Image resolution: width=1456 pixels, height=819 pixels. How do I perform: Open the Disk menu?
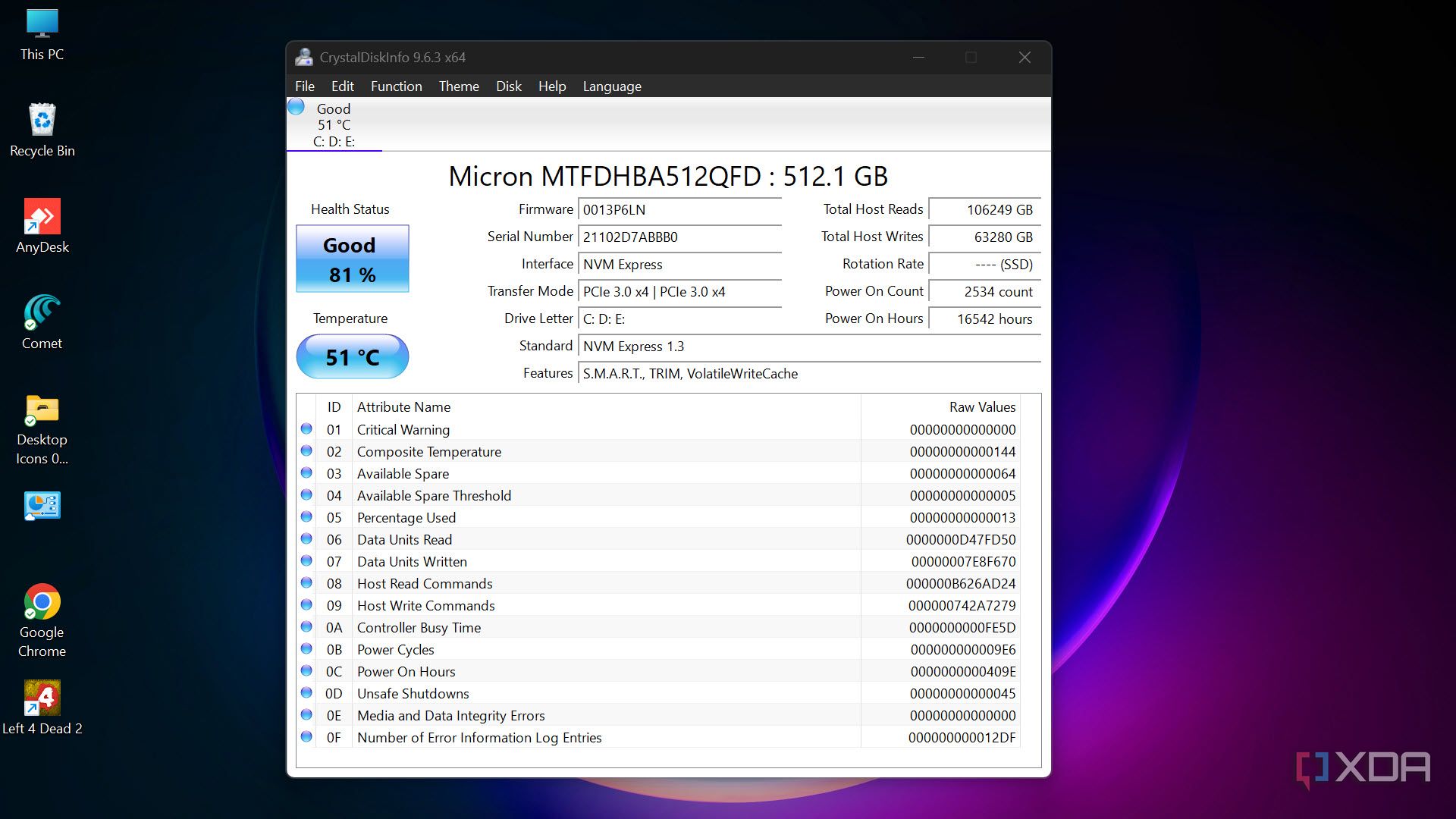[509, 86]
